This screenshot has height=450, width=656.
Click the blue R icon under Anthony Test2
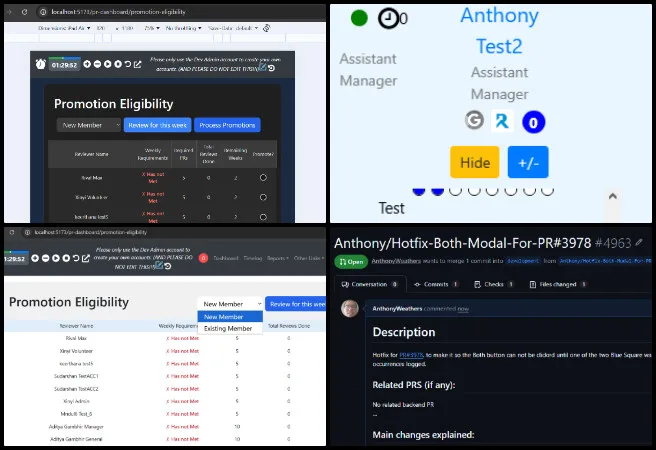pos(503,121)
